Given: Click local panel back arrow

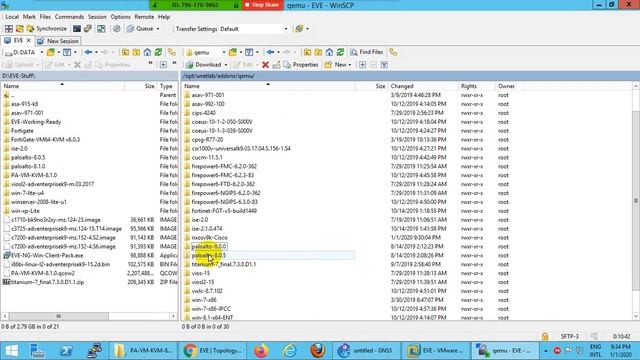Looking at the screenshot, I should coord(88,52).
